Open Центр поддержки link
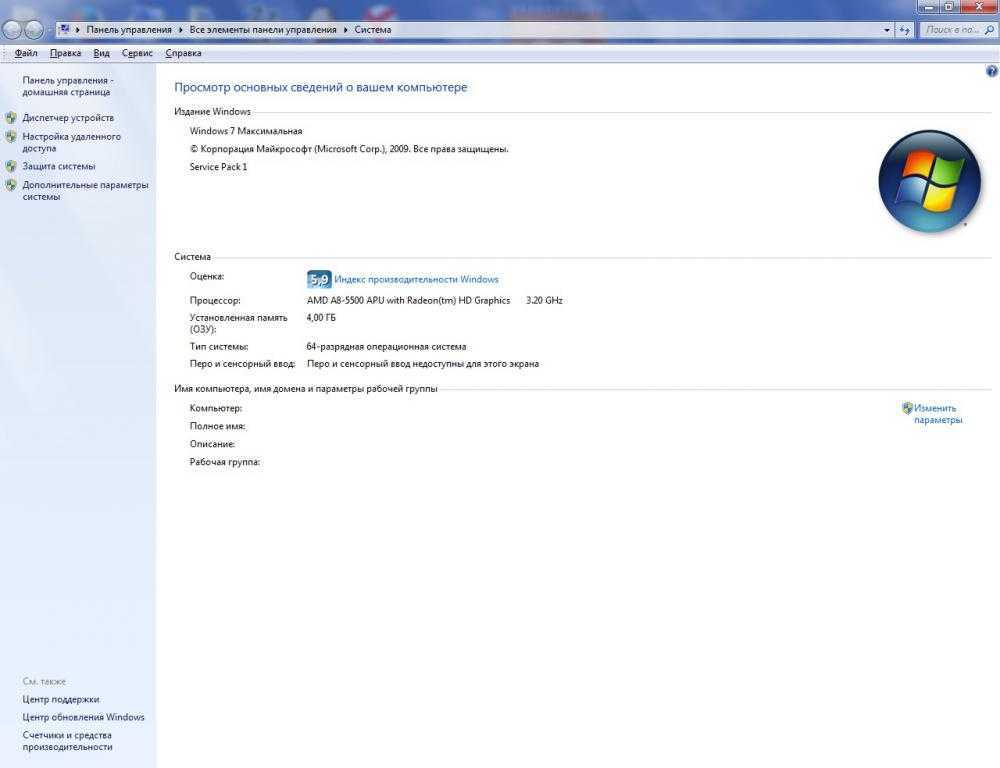1000x768 pixels. point(61,700)
